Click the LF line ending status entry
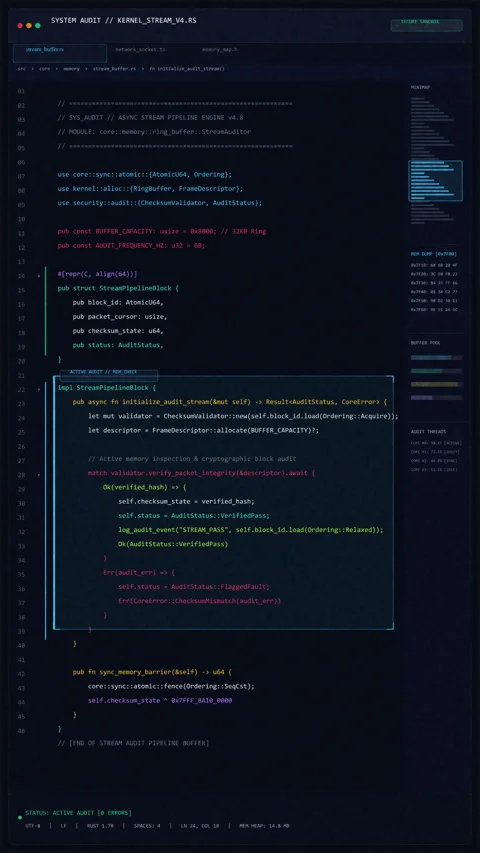480x853 pixels. point(63,826)
